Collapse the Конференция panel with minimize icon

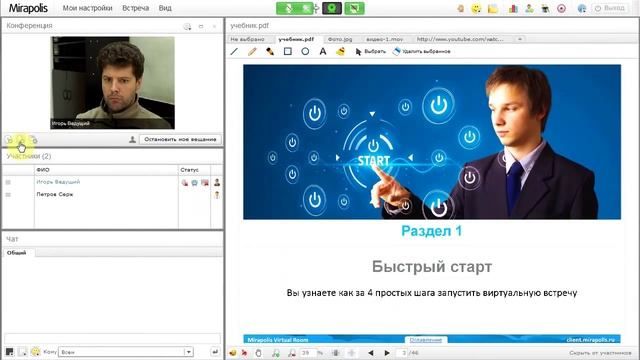[x=201, y=27]
